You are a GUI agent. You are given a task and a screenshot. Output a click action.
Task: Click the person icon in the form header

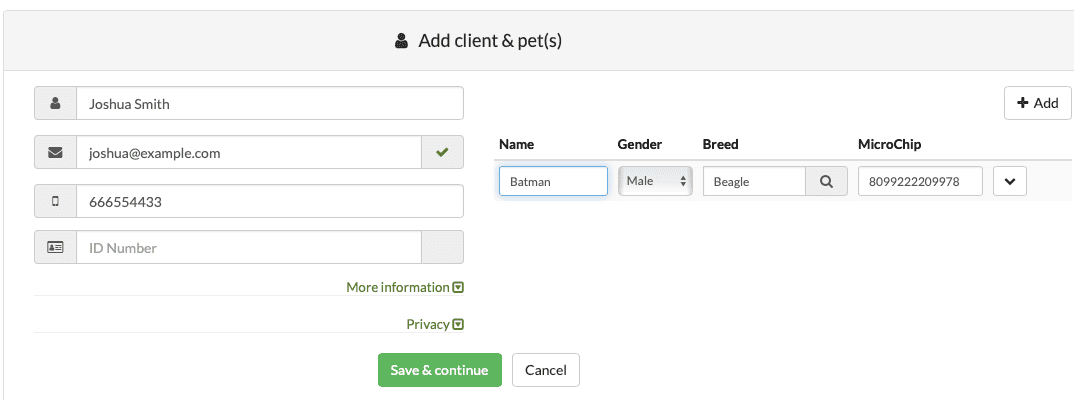tap(401, 41)
